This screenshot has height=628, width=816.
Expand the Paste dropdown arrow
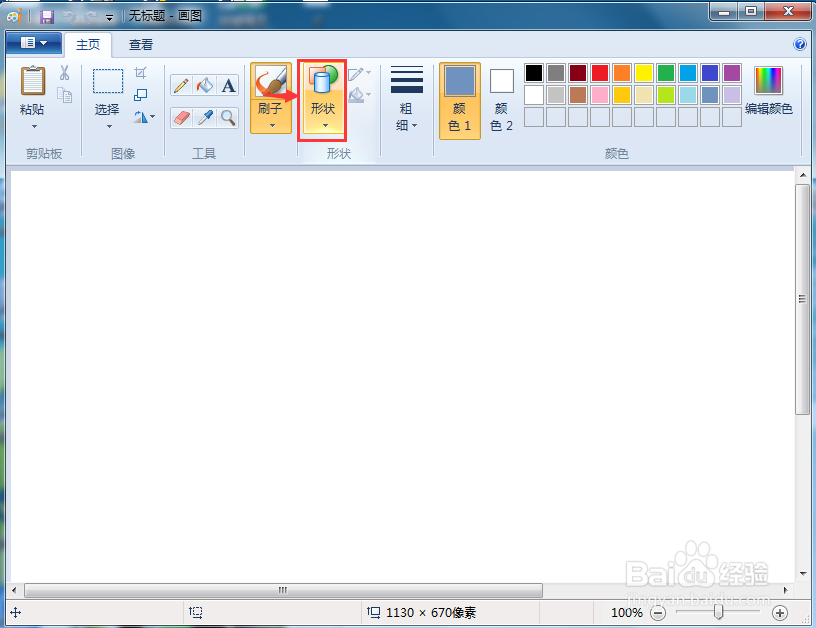(x=34, y=126)
